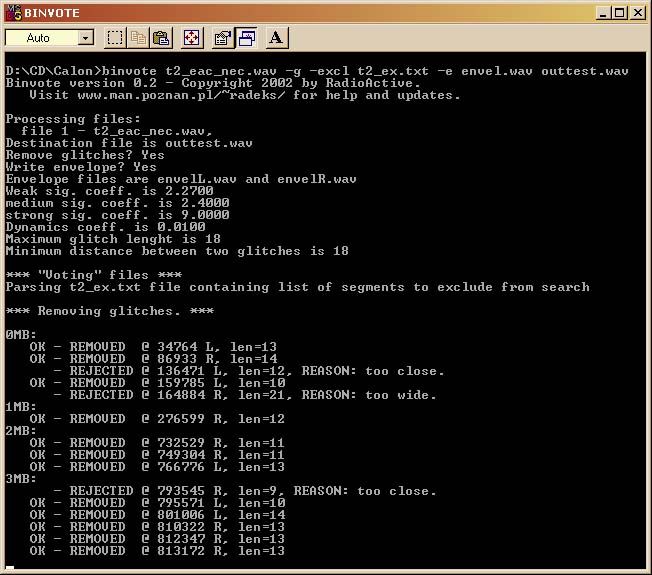Click 'Maximum glitch lenght is 18' line

point(113,239)
